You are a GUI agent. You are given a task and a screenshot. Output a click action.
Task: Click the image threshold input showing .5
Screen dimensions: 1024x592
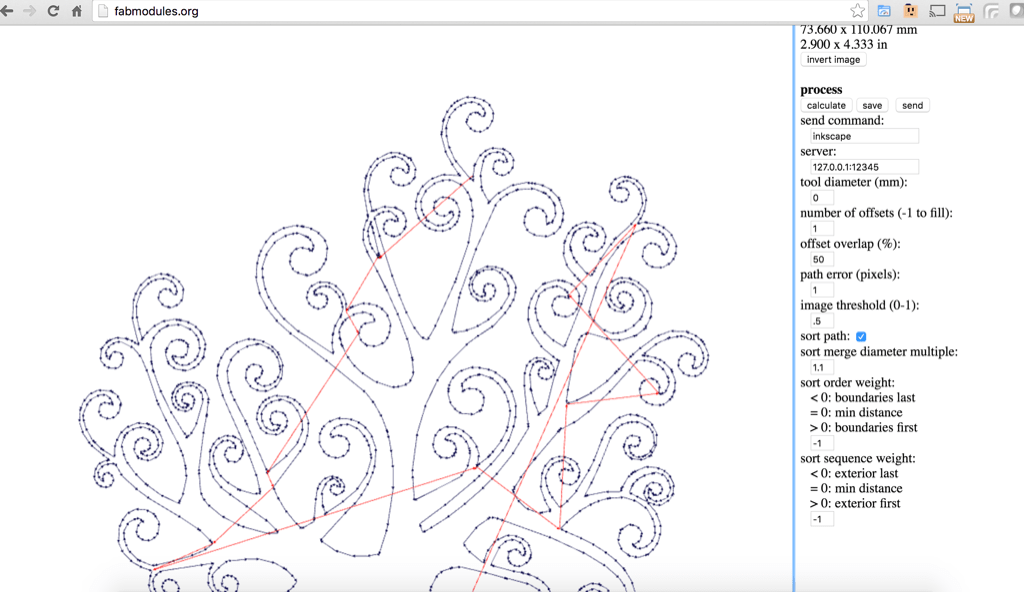click(822, 321)
